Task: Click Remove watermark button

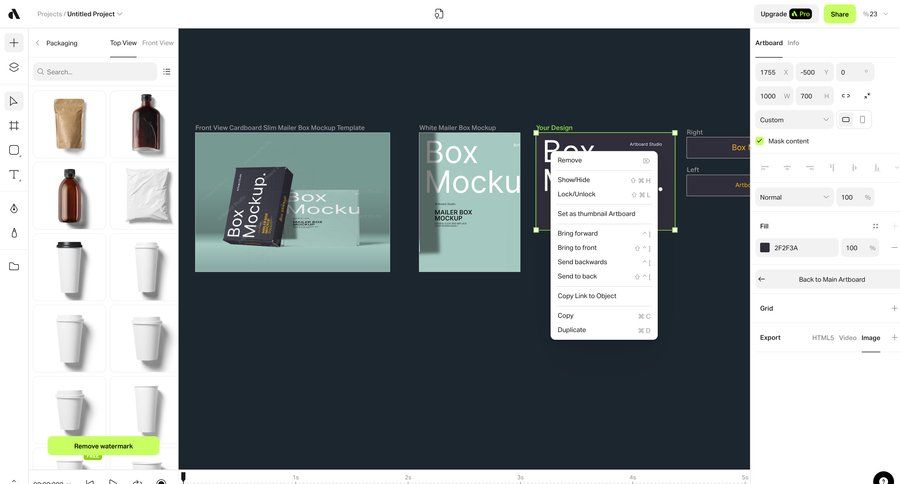Action: (x=103, y=446)
